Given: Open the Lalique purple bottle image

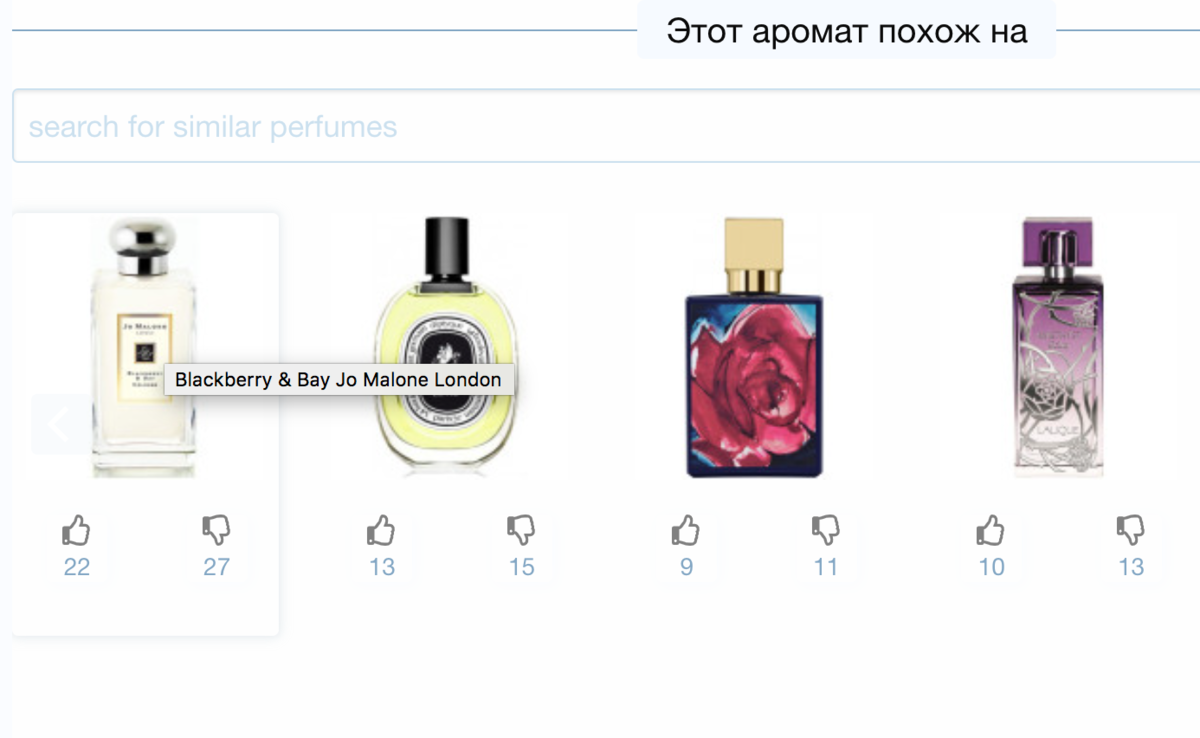Looking at the screenshot, I should point(1059,347).
